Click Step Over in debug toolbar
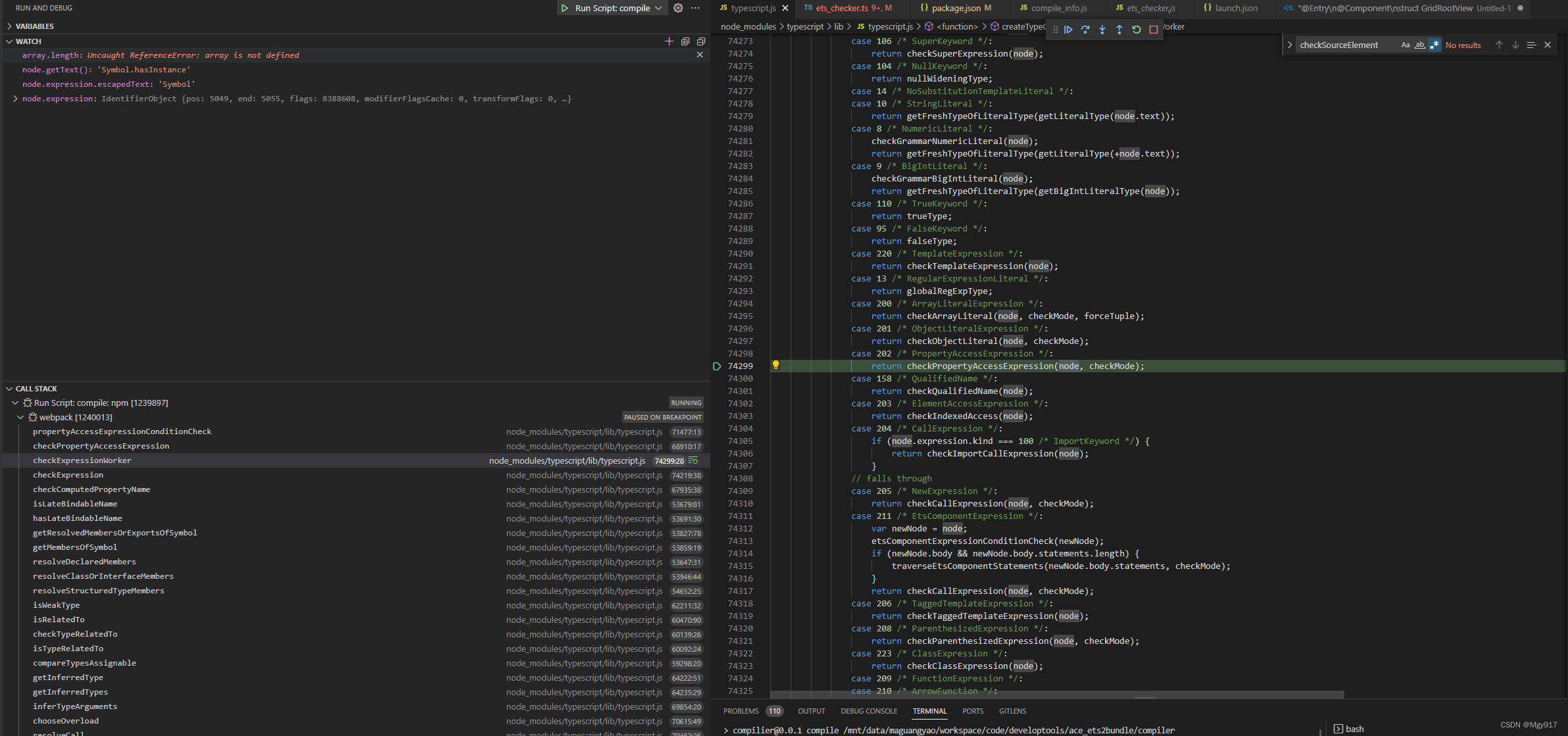Image resolution: width=1568 pixels, height=736 pixels. click(1085, 30)
